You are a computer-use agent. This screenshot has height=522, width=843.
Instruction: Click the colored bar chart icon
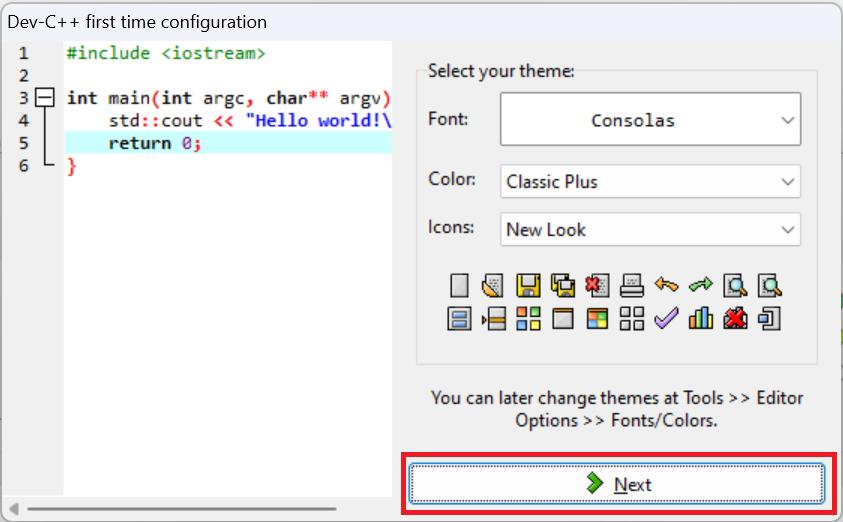point(701,319)
